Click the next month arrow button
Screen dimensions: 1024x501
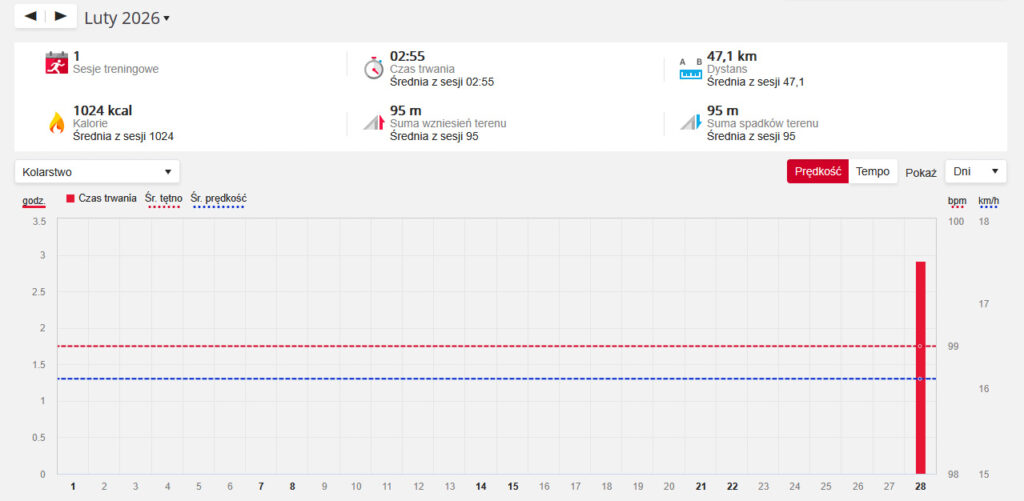point(61,16)
